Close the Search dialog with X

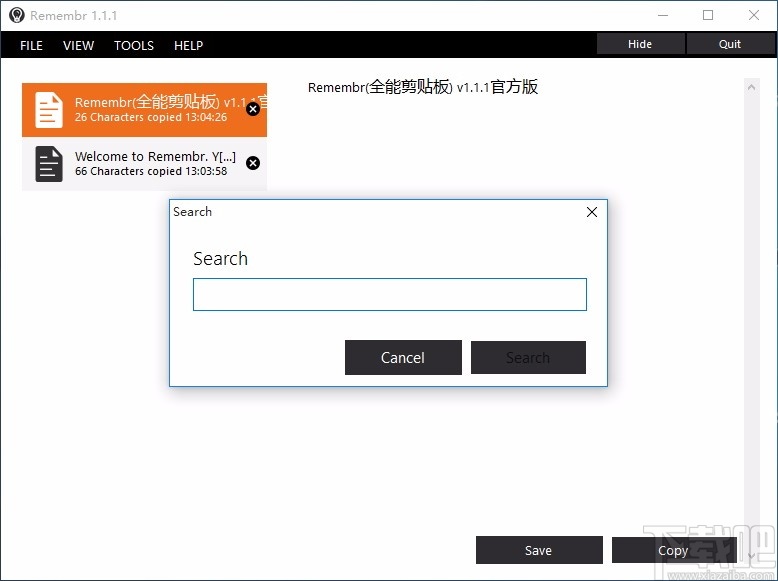point(592,212)
